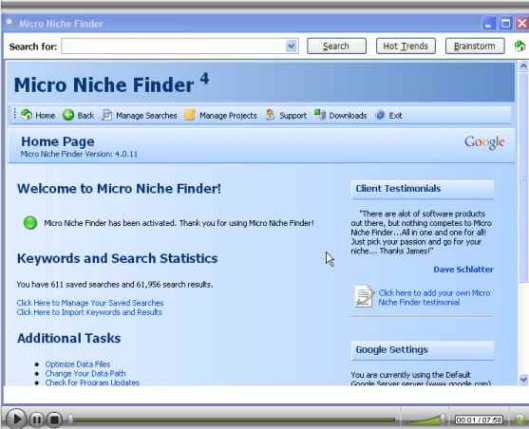The image size is (529, 429).
Task: Open Manage Projects folder icon
Action: tap(190, 115)
